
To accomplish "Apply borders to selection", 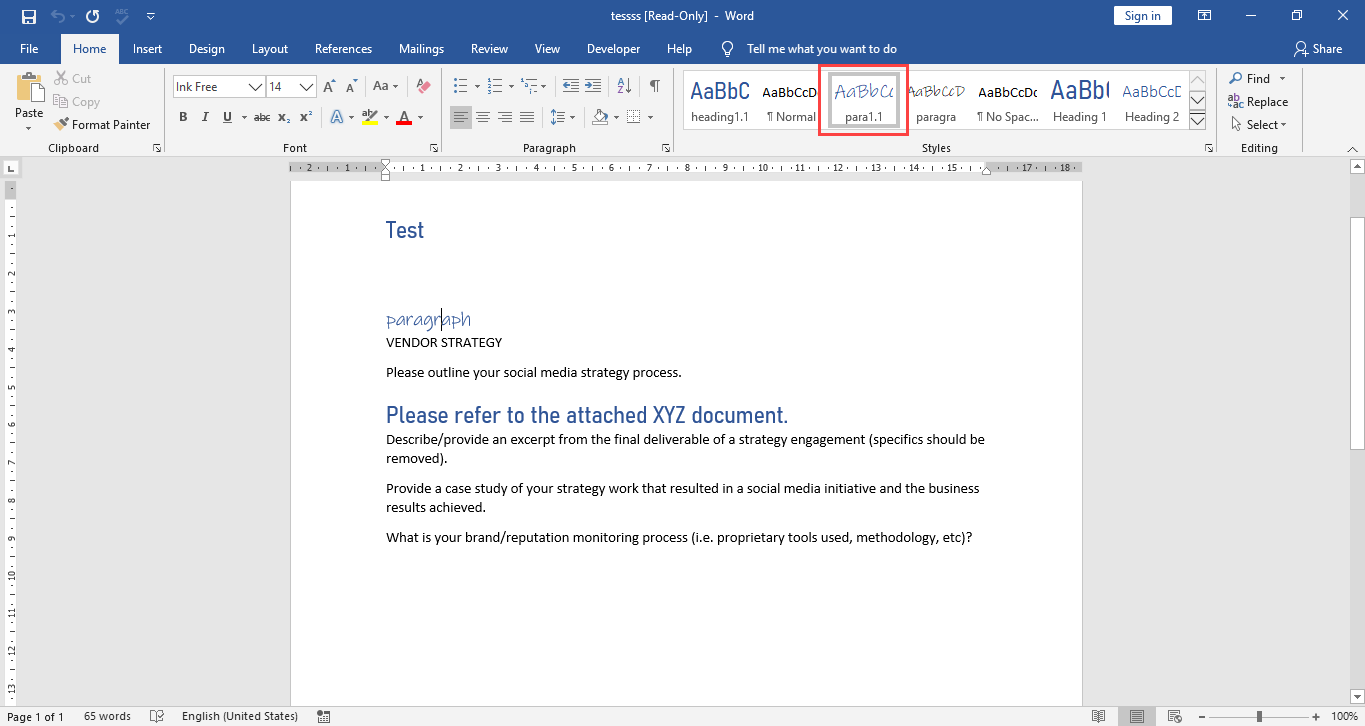I will point(634,117).
